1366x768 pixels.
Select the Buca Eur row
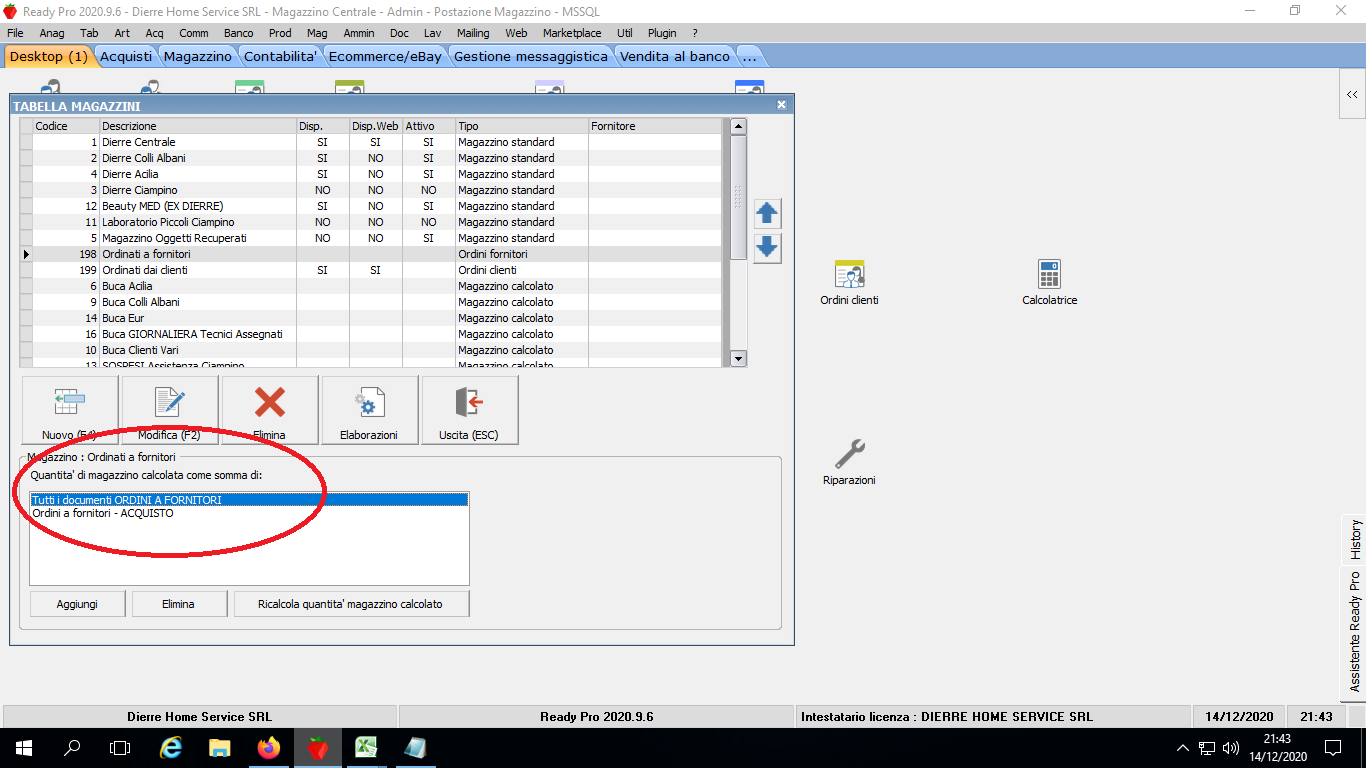point(370,318)
